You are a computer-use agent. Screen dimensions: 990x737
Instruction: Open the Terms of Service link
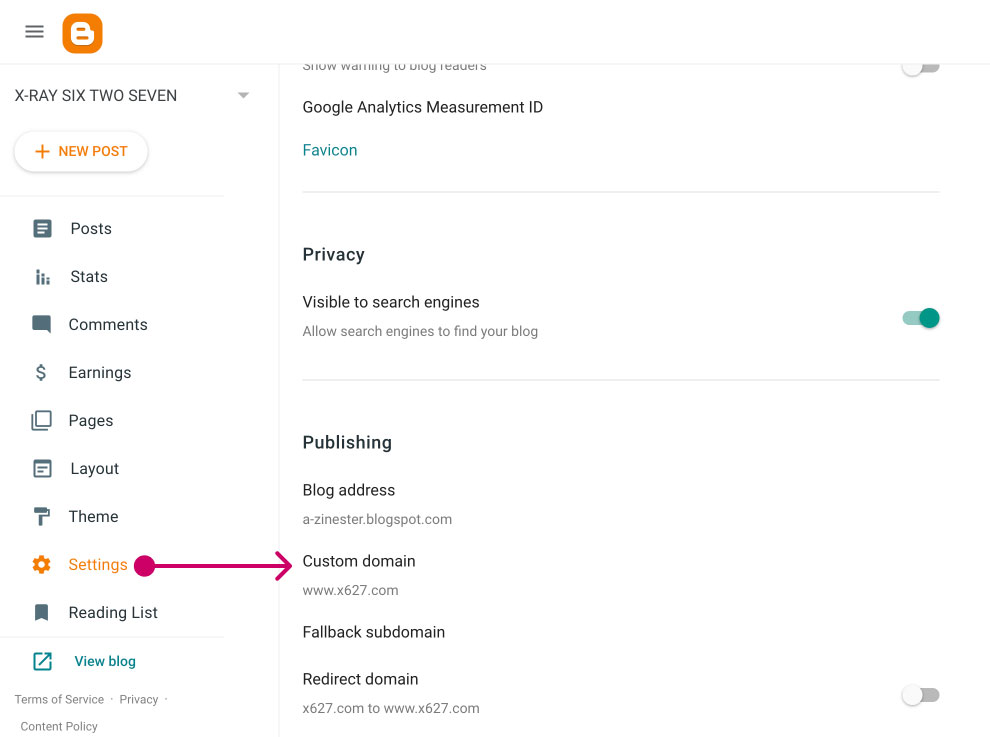pyautogui.click(x=59, y=699)
